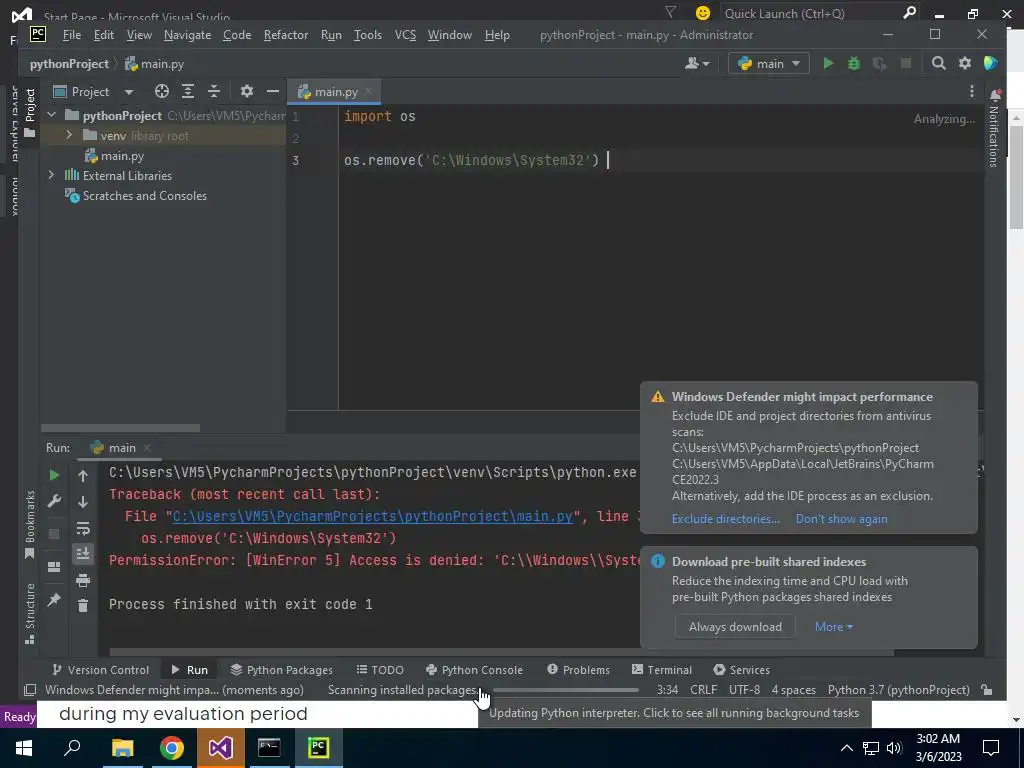The image size is (1024, 768).
Task: Toggle the Notifications side panel
Action: (x=993, y=128)
